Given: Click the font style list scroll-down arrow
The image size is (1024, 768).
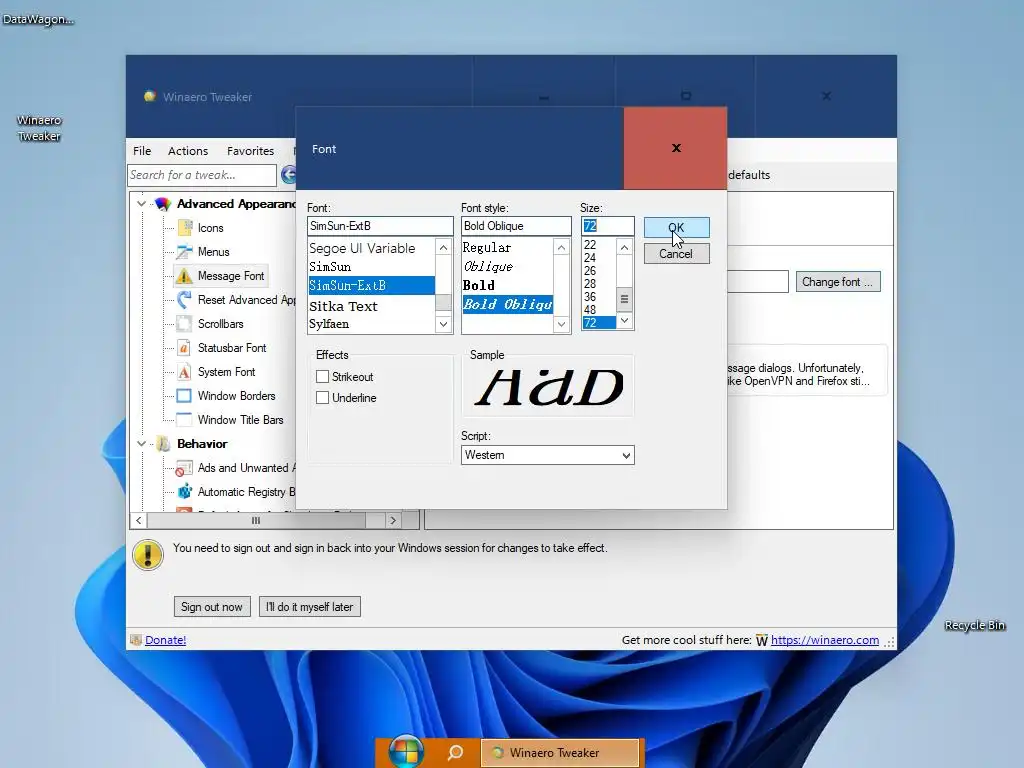Looking at the screenshot, I should pyautogui.click(x=561, y=324).
